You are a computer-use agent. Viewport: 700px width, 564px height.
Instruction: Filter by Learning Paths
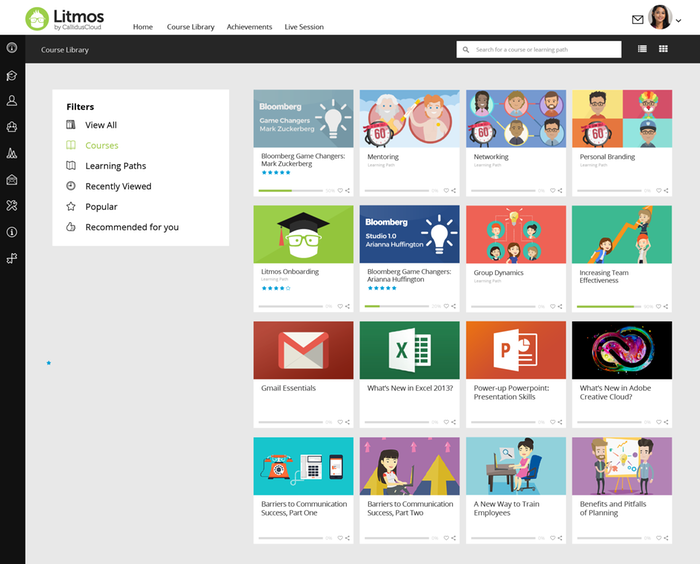(115, 166)
